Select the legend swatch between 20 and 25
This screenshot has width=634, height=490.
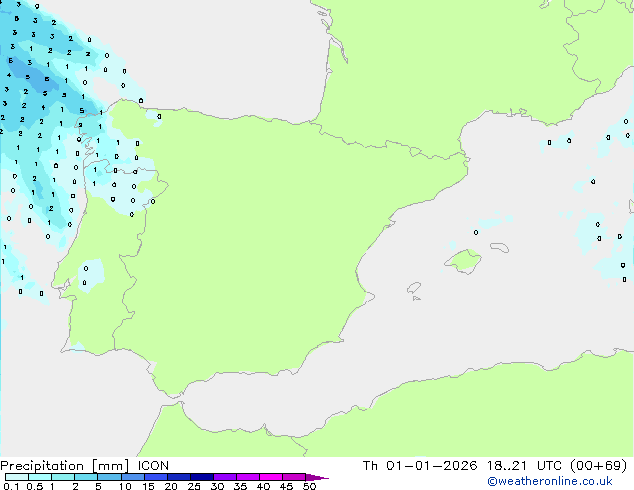(179, 477)
